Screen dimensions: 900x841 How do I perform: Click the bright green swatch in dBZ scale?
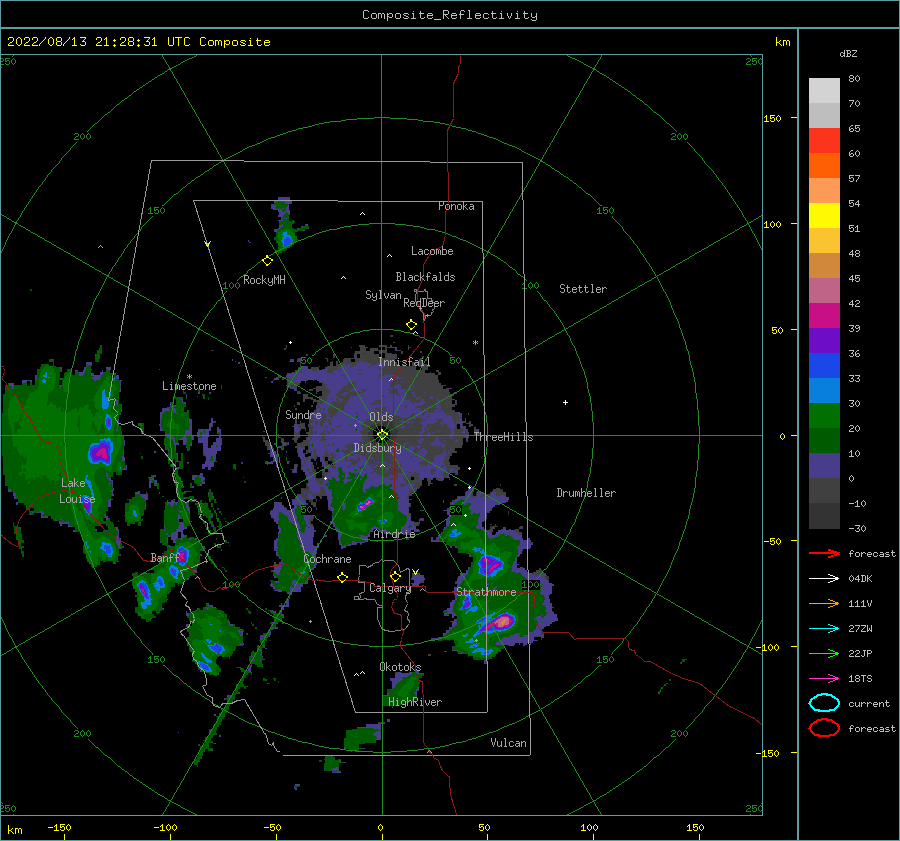coord(824,416)
